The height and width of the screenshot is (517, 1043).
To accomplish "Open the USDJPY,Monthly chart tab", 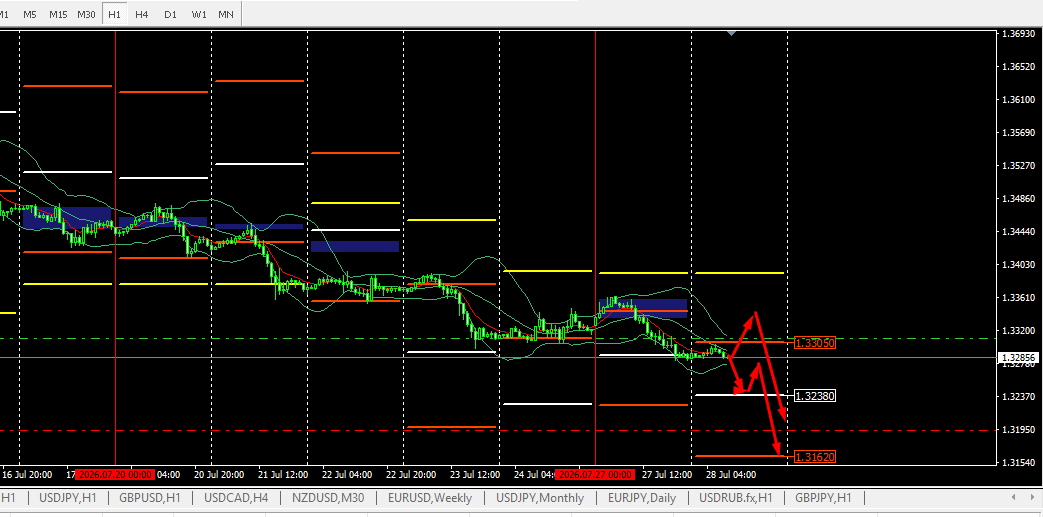I will coord(540,498).
